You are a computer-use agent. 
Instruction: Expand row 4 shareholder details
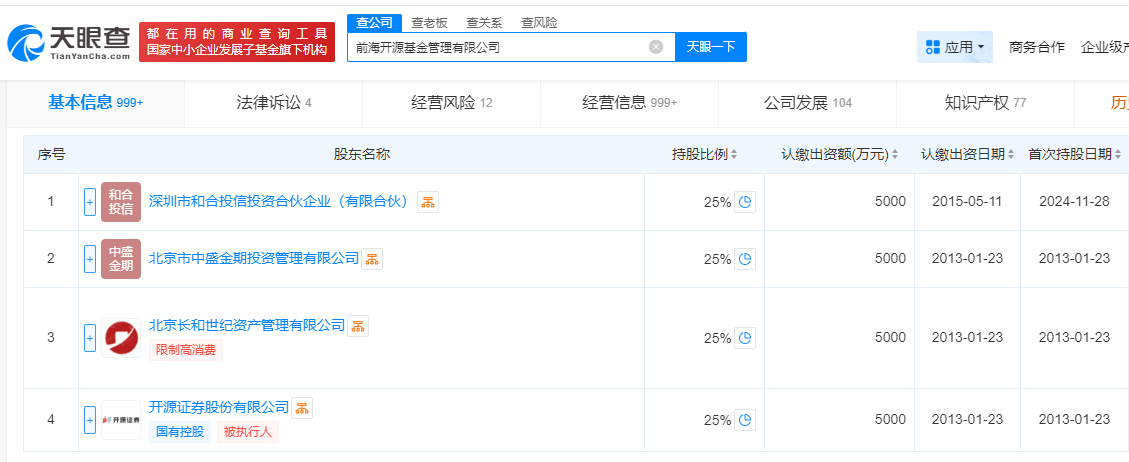pos(90,420)
